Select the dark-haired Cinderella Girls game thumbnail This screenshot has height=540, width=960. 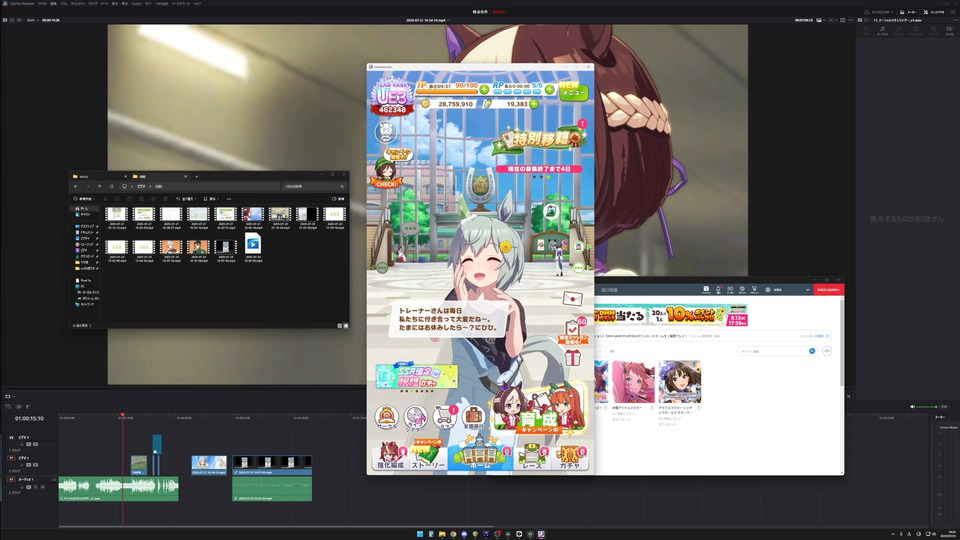(x=680, y=382)
